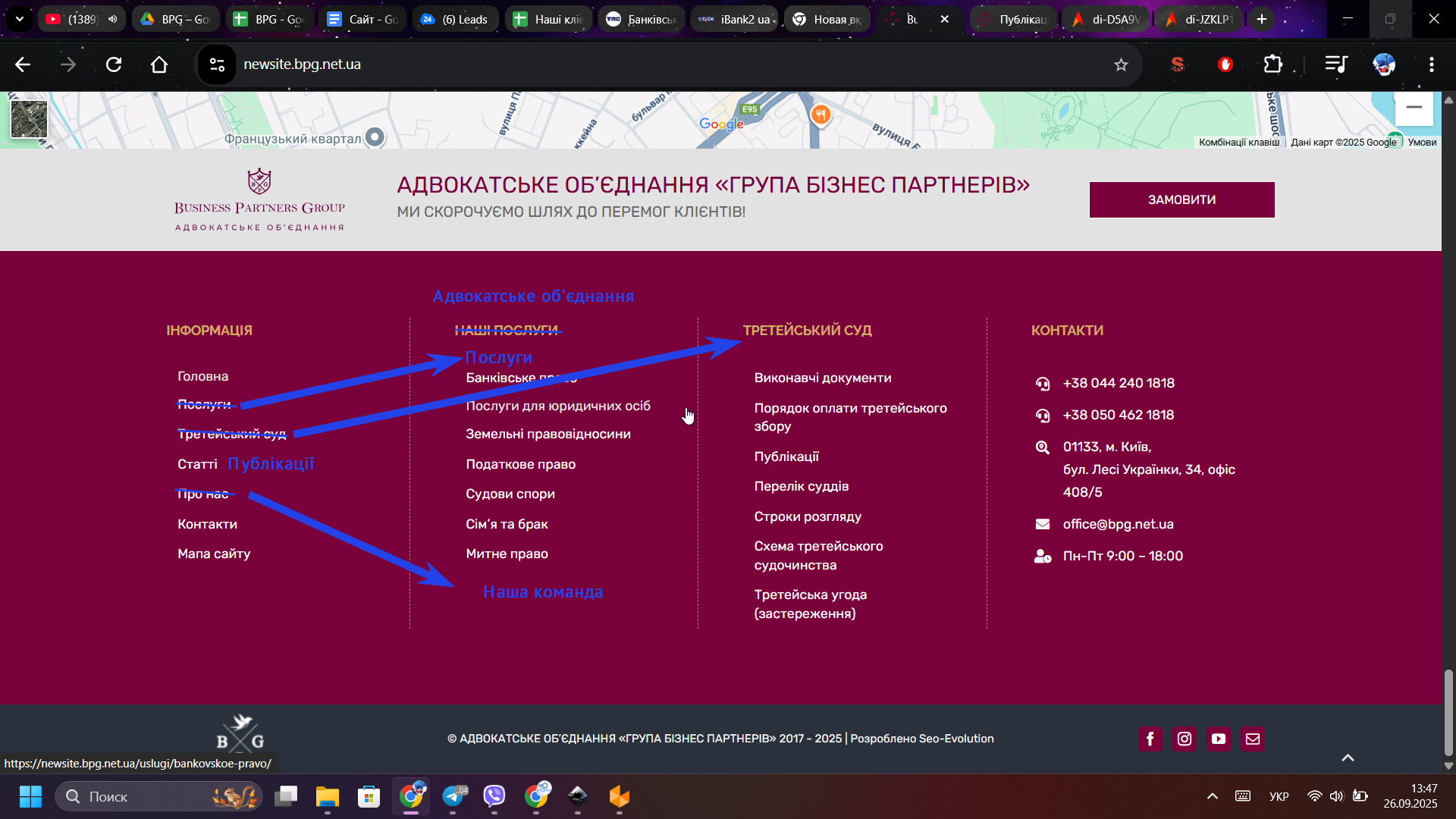This screenshot has width=1456, height=819.
Task: Switch to the iBank2 ua tab
Action: click(735, 19)
